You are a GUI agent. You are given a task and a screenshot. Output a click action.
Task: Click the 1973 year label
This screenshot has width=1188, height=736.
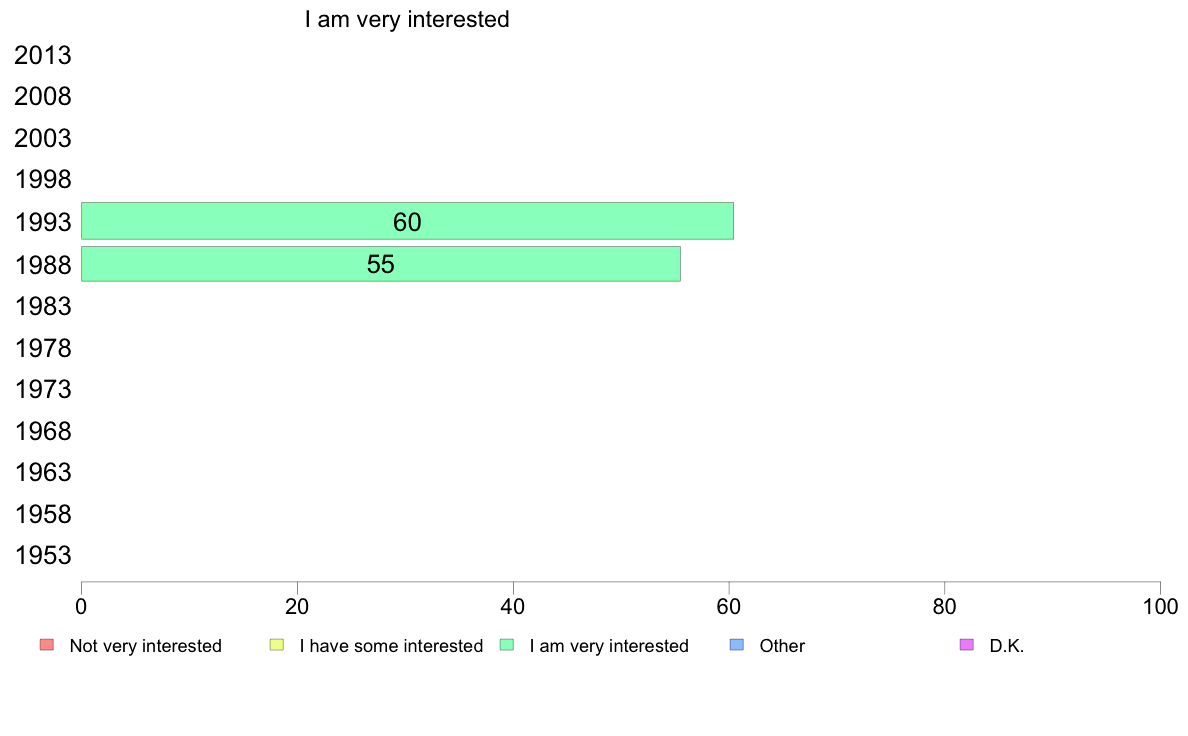(x=42, y=390)
